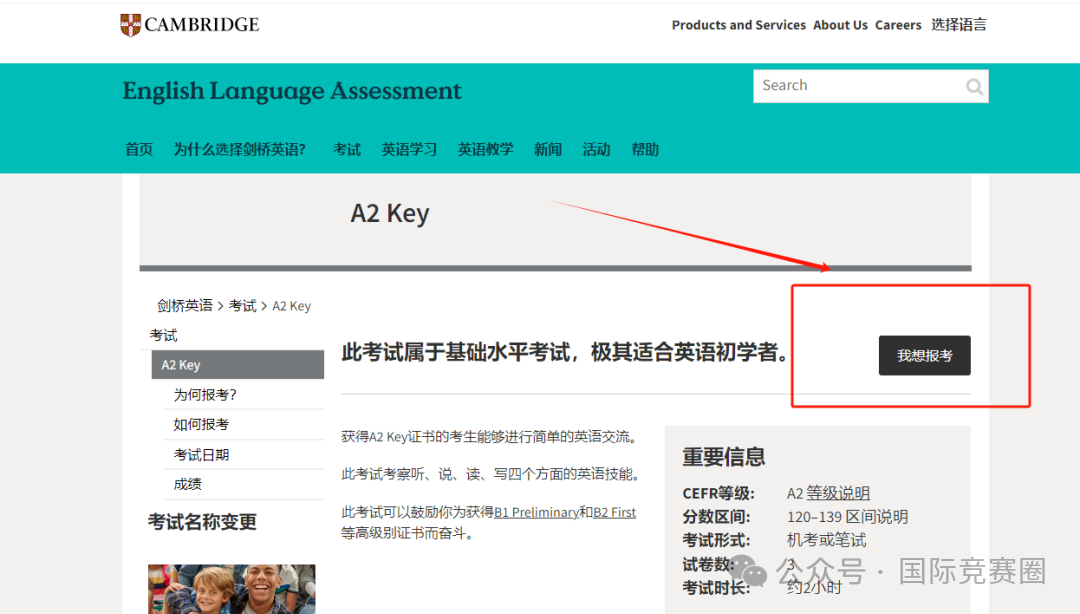Open the 考试 navigation menu

point(347,150)
